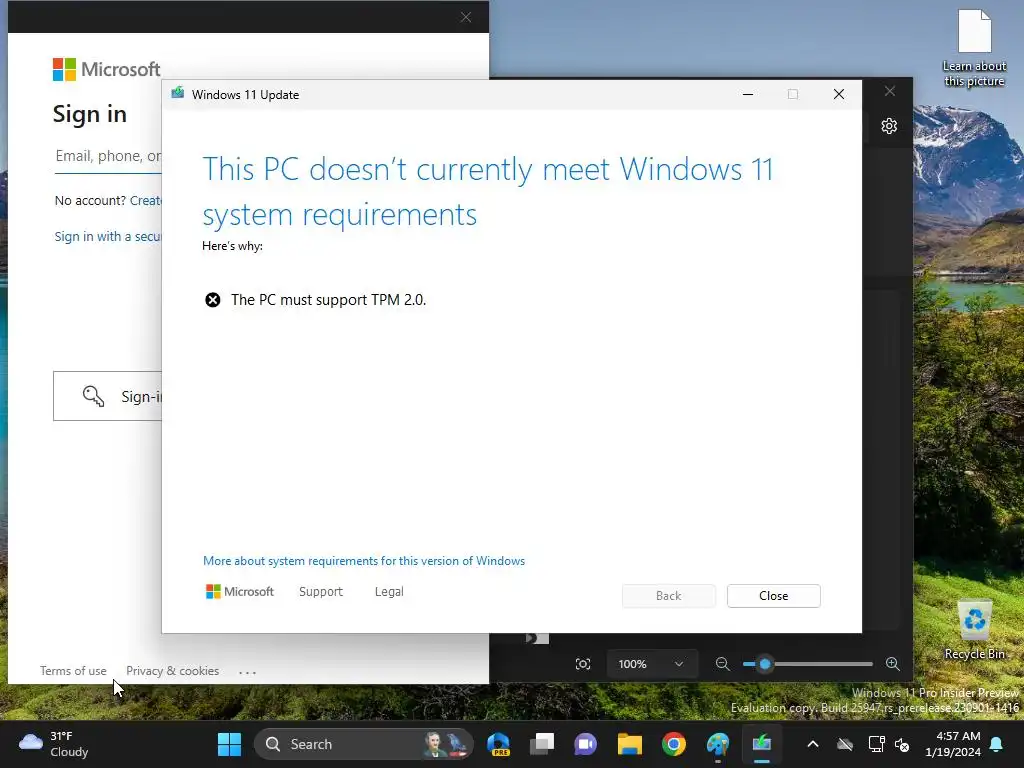The height and width of the screenshot is (768, 1024).
Task: Click the Windows 11 Update title bar icon
Action: [178, 94]
